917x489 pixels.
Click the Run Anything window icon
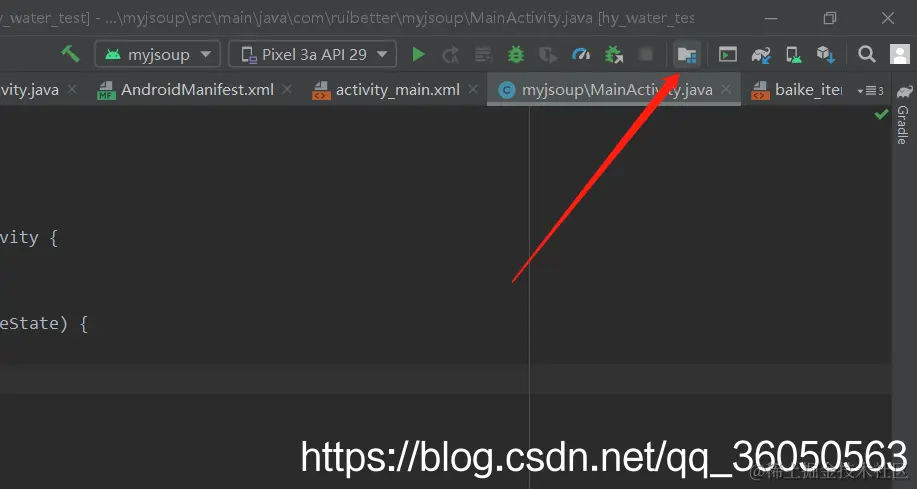(728, 54)
